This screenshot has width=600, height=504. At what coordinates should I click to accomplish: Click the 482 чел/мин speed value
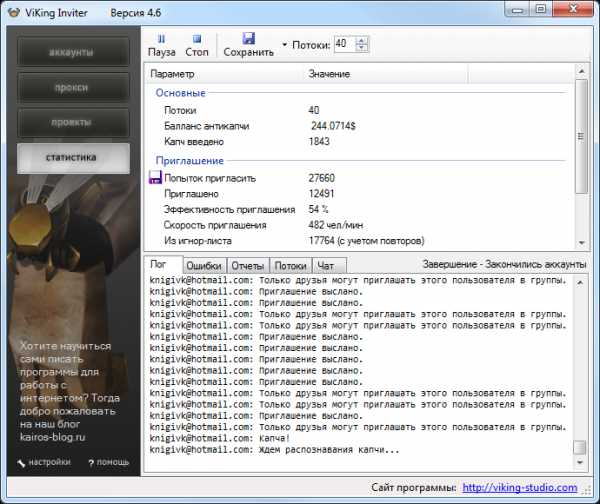click(336, 225)
